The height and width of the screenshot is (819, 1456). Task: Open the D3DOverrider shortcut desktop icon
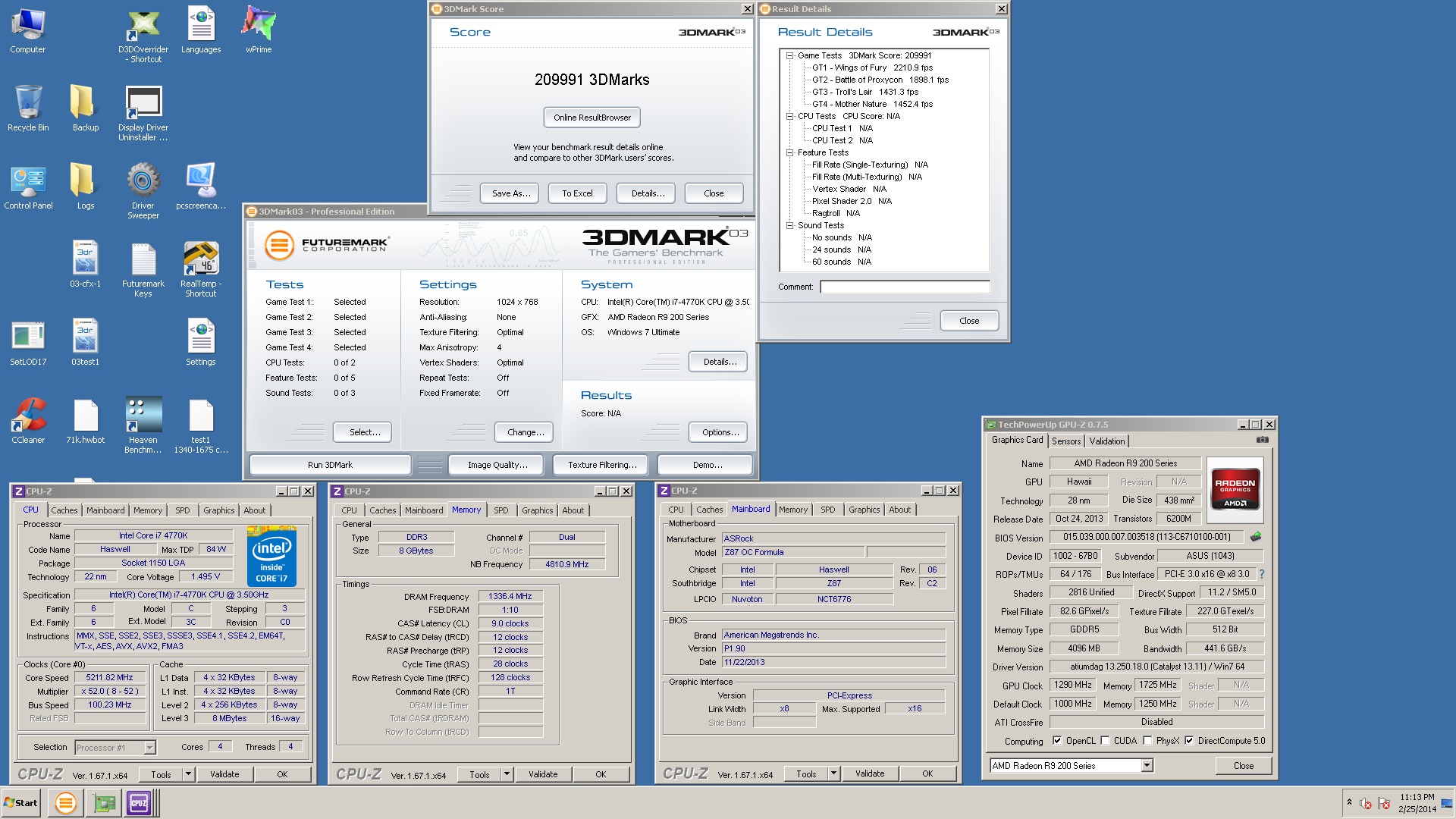[x=143, y=34]
